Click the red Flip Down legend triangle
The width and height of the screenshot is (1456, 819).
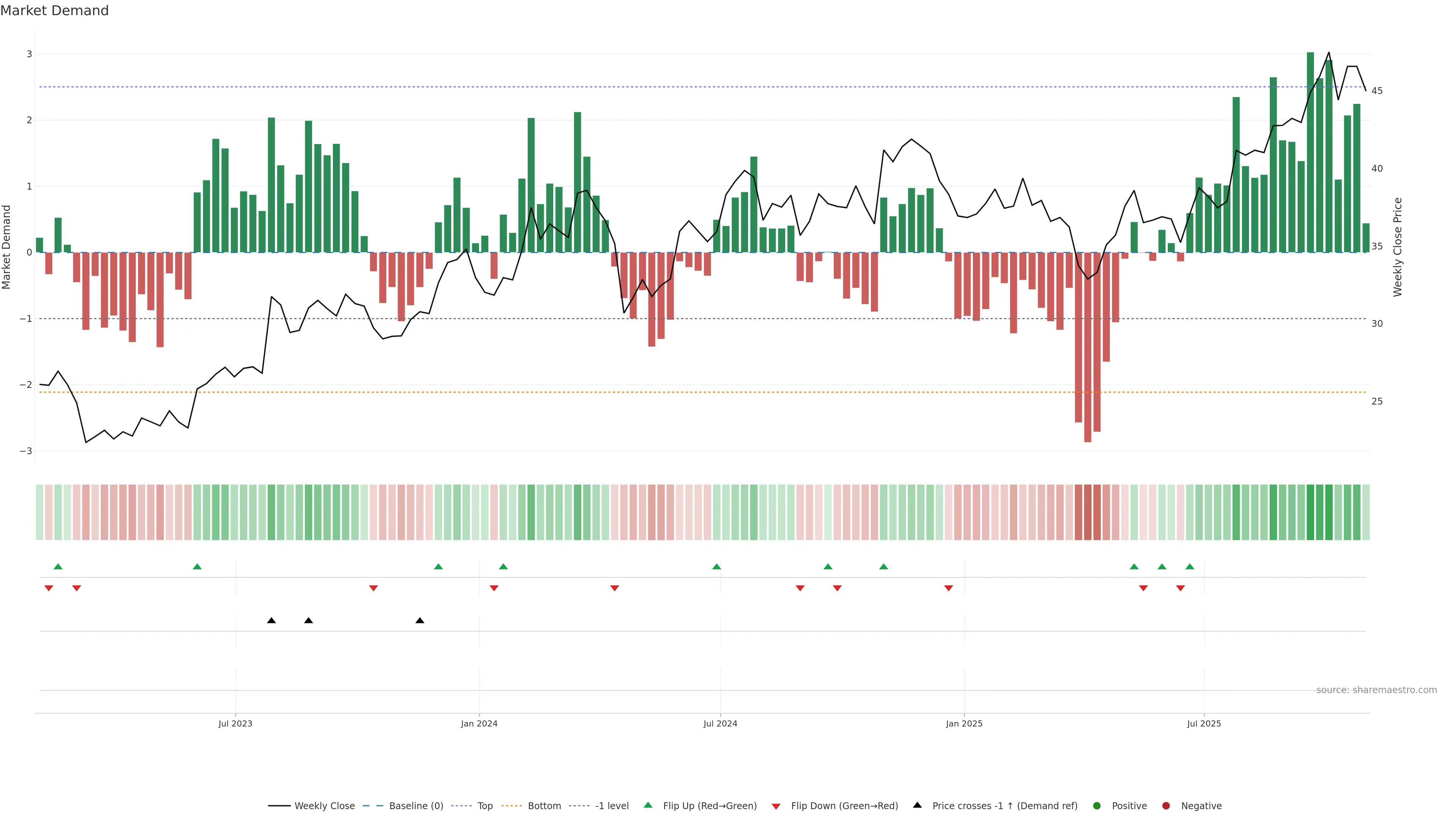(776, 806)
